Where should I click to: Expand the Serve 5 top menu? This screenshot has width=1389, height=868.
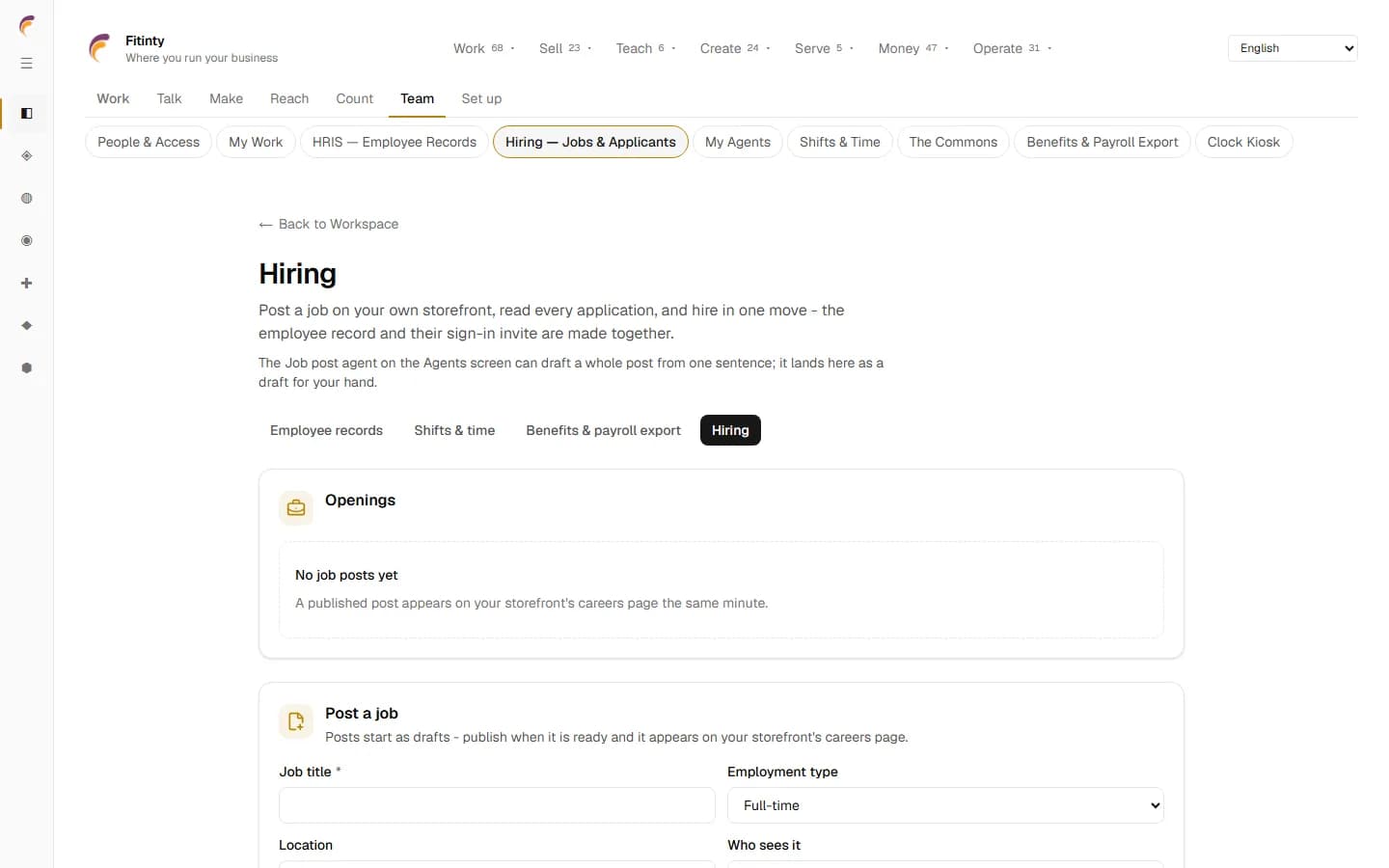[824, 48]
